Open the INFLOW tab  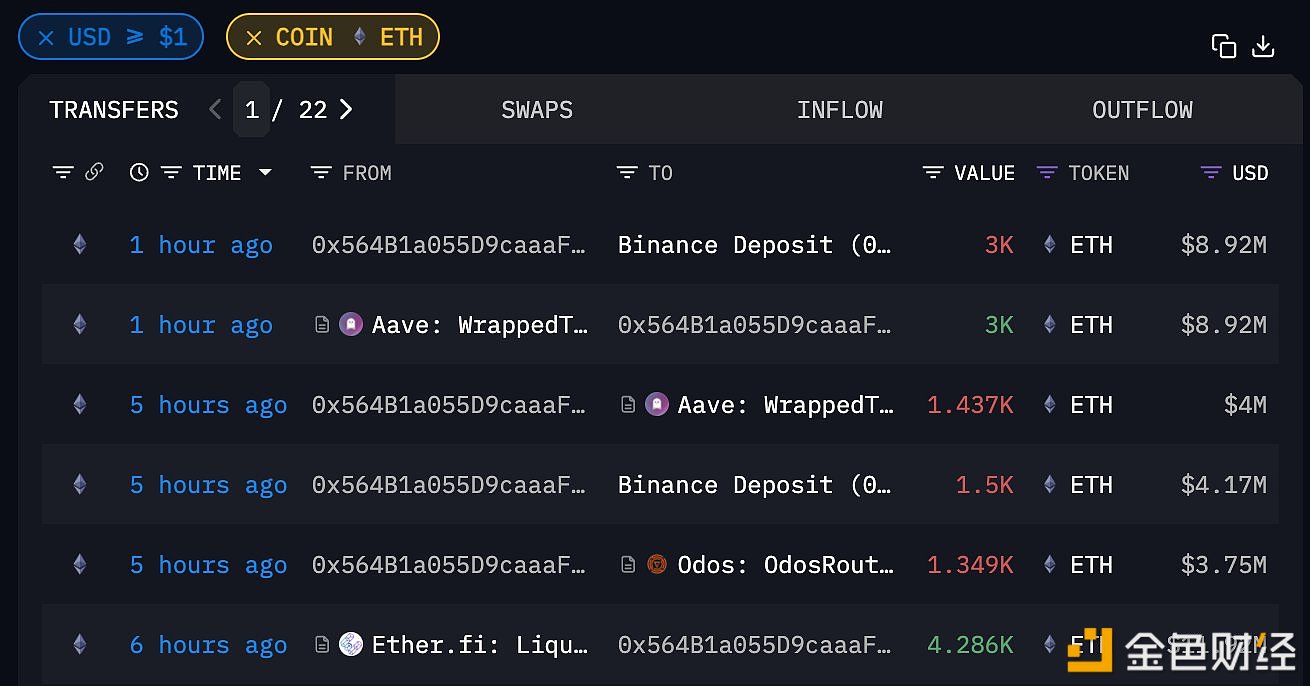pyautogui.click(x=839, y=110)
